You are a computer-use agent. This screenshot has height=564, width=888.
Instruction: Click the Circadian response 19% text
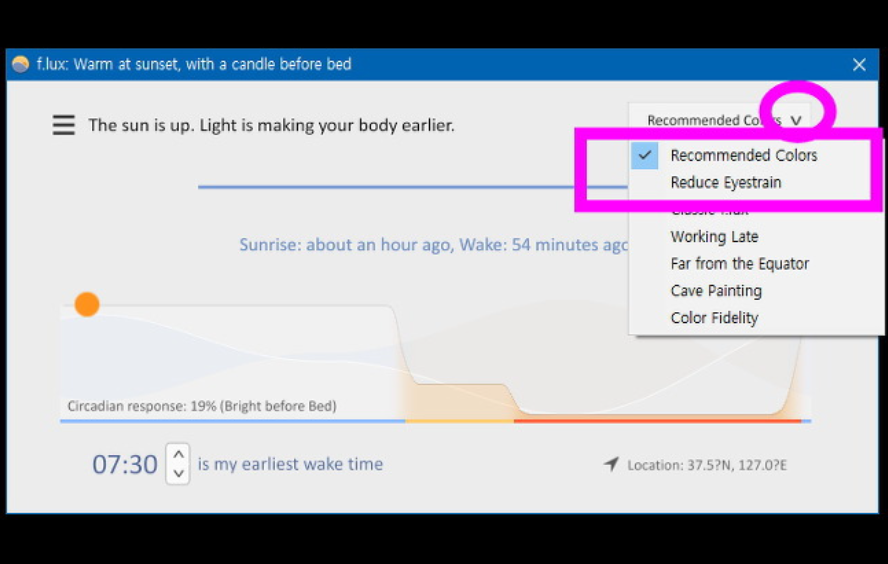pos(202,406)
